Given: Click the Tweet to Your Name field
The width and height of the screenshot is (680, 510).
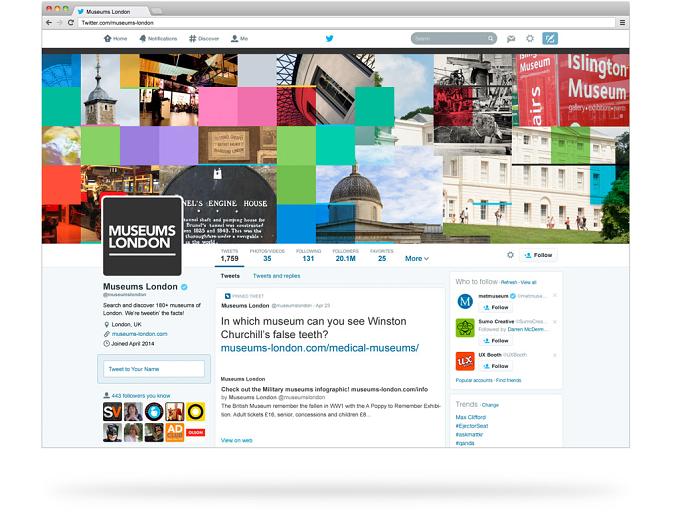Looking at the screenshot, I should pos(154,369).
